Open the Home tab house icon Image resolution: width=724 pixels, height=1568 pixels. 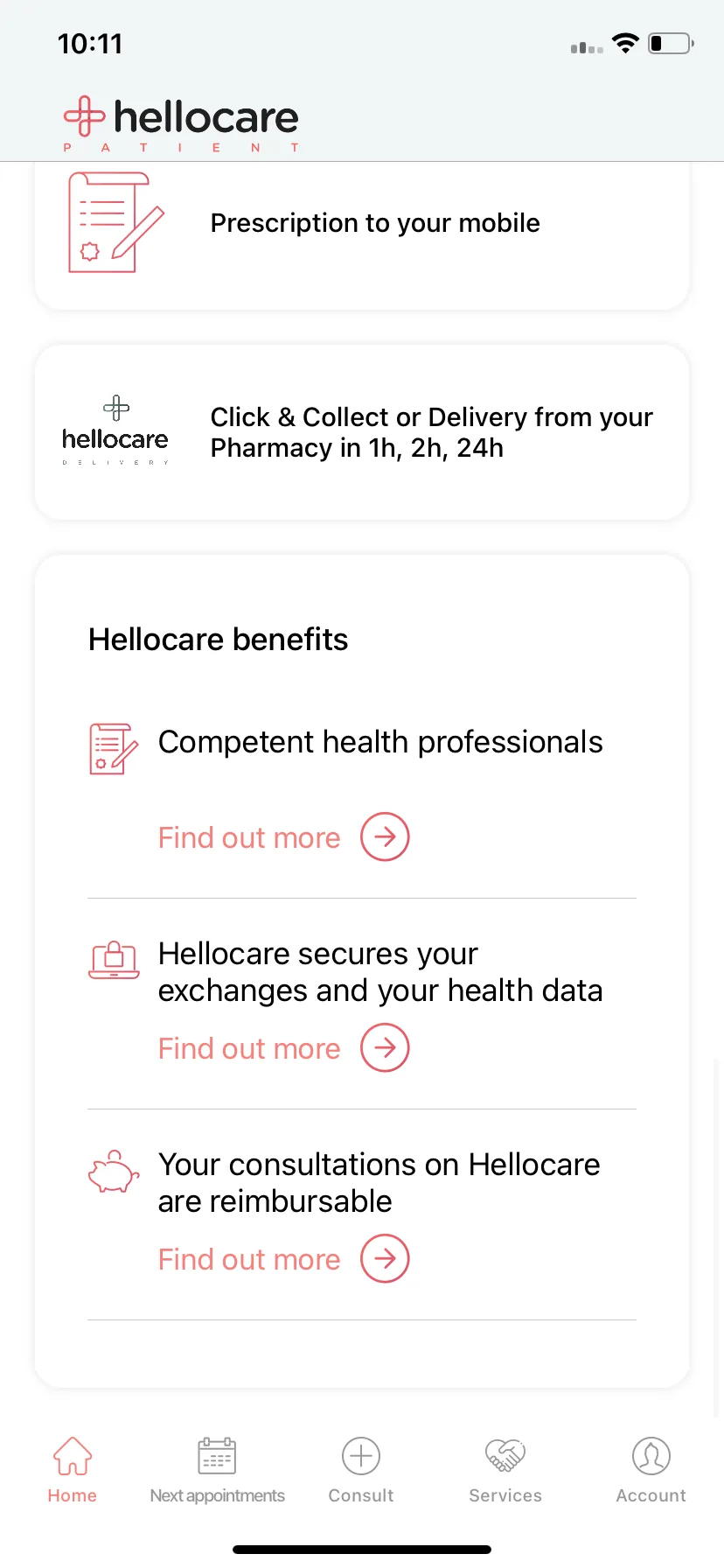(x=73, y=1456)
